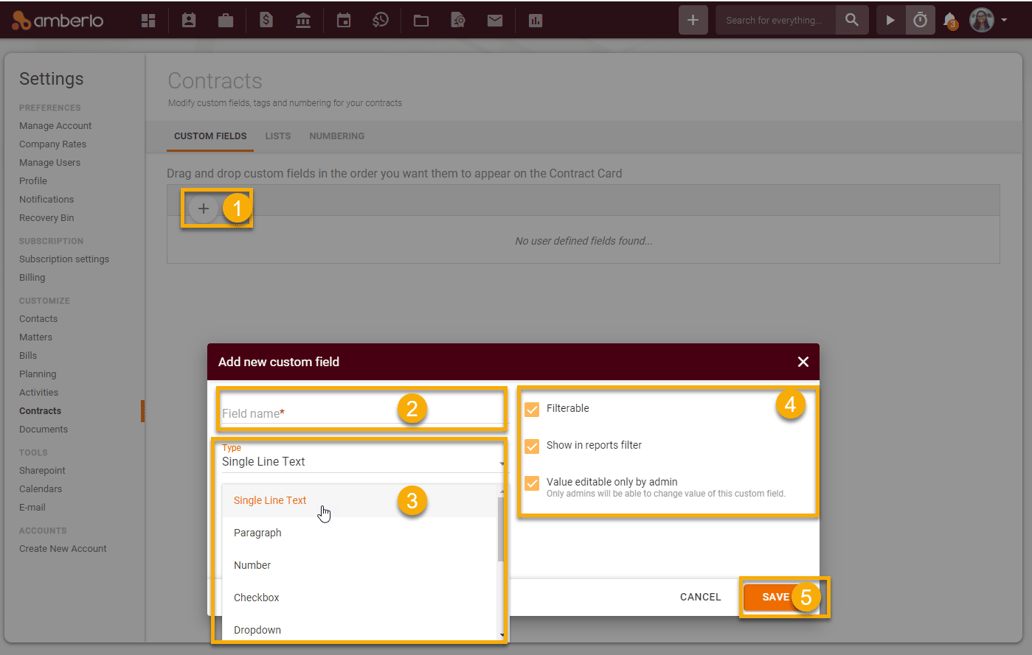Open the email envelope icon
Image resolution: width=1032 pixels, height=655 pixels.
[495, 20]
